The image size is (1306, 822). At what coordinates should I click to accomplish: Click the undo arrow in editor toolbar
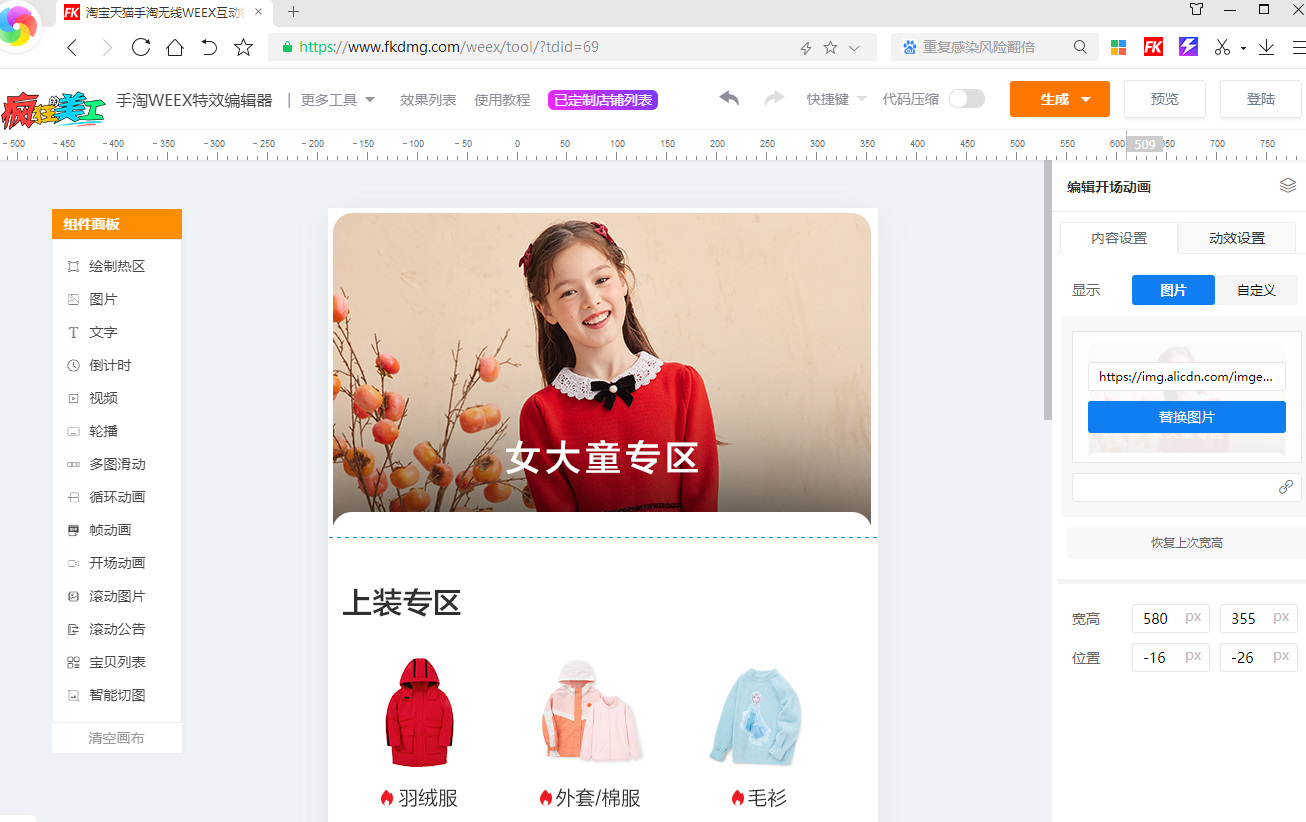[x=729, y=98]
